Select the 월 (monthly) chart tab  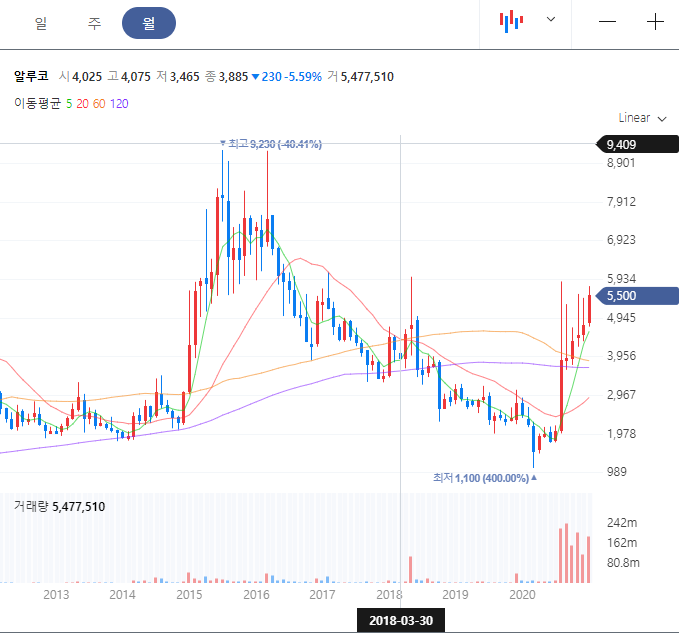(x=149, y=23)
